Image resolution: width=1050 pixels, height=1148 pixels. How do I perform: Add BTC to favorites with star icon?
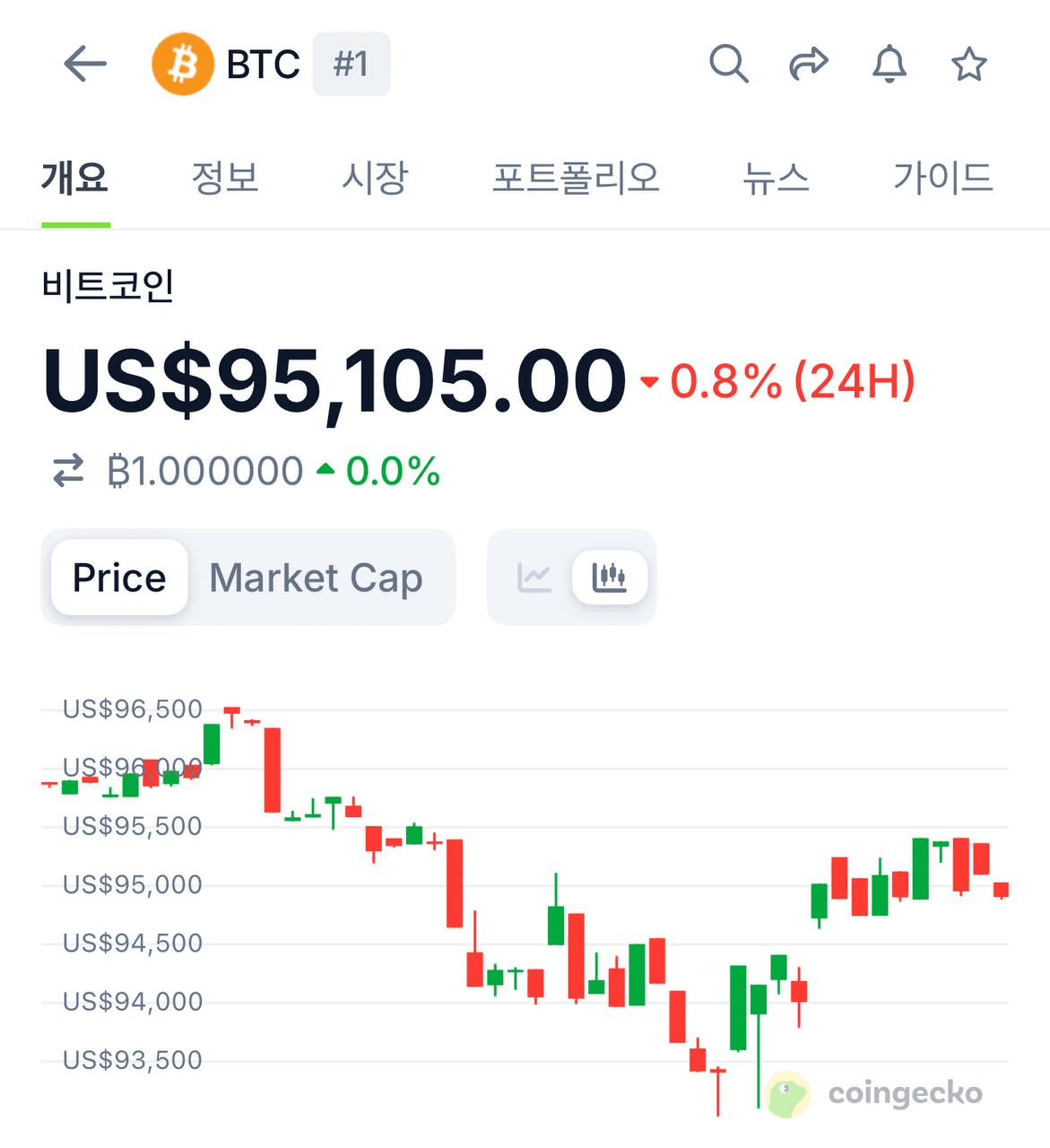[x=968, y=64]
